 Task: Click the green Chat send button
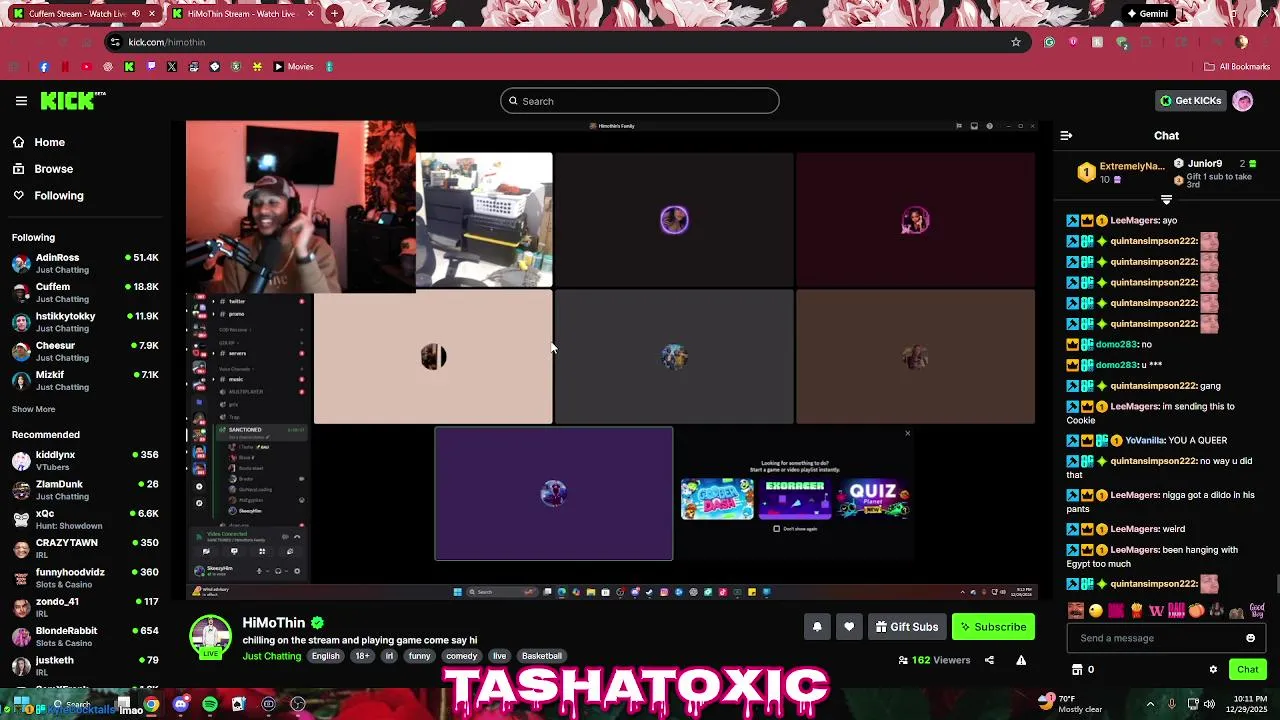coord(1247,670)
